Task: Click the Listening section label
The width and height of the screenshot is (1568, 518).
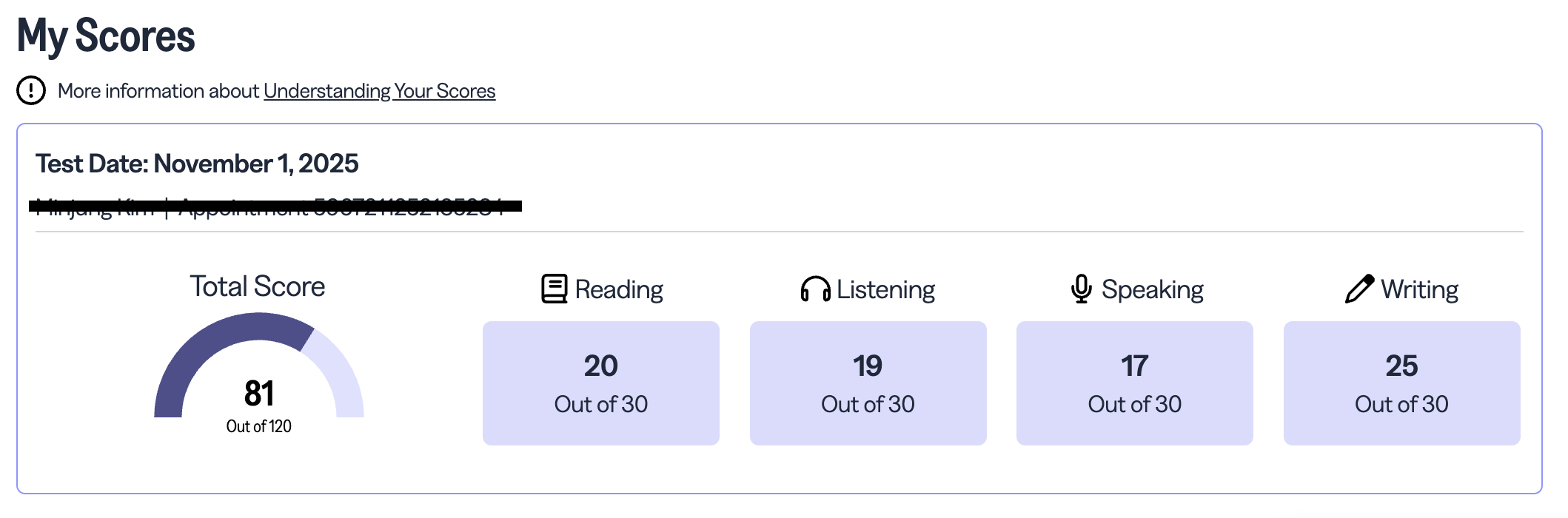Action: point(885,289)
